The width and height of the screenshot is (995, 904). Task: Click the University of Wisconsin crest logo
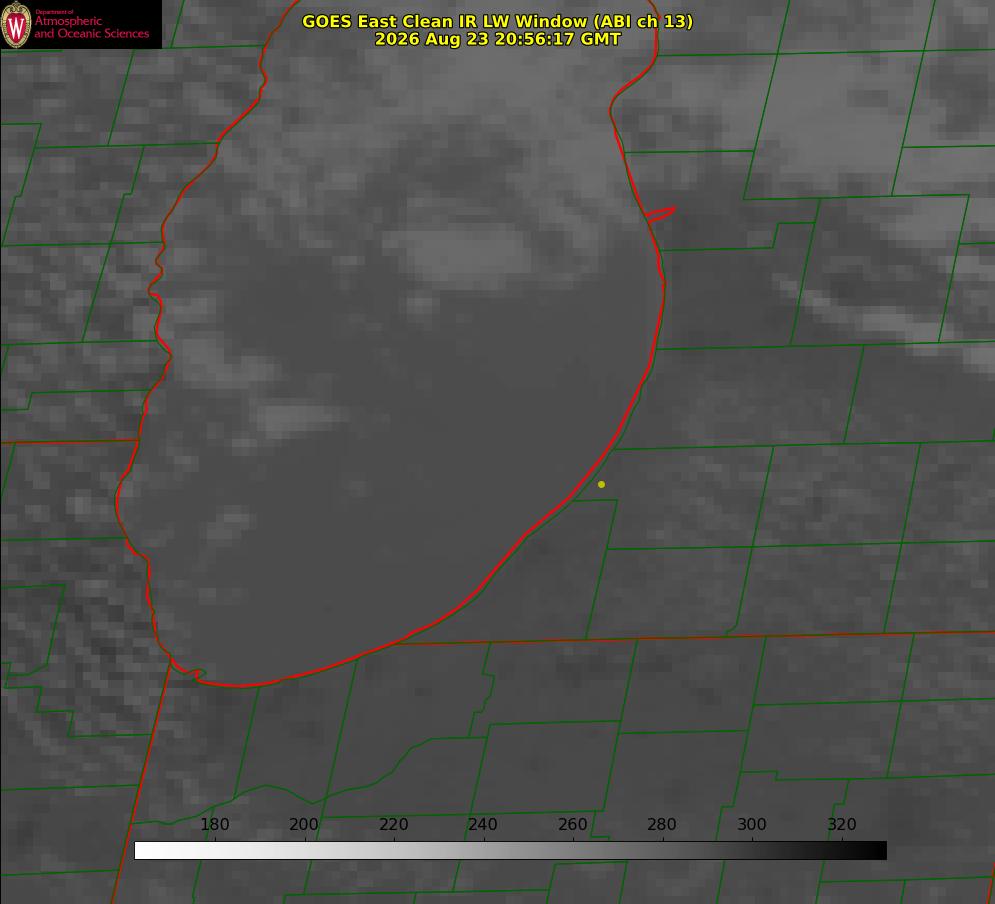16,24
